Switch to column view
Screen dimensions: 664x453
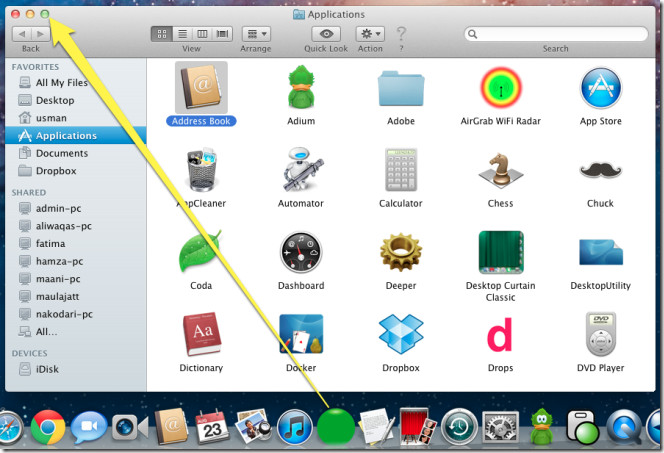point(202,34)
